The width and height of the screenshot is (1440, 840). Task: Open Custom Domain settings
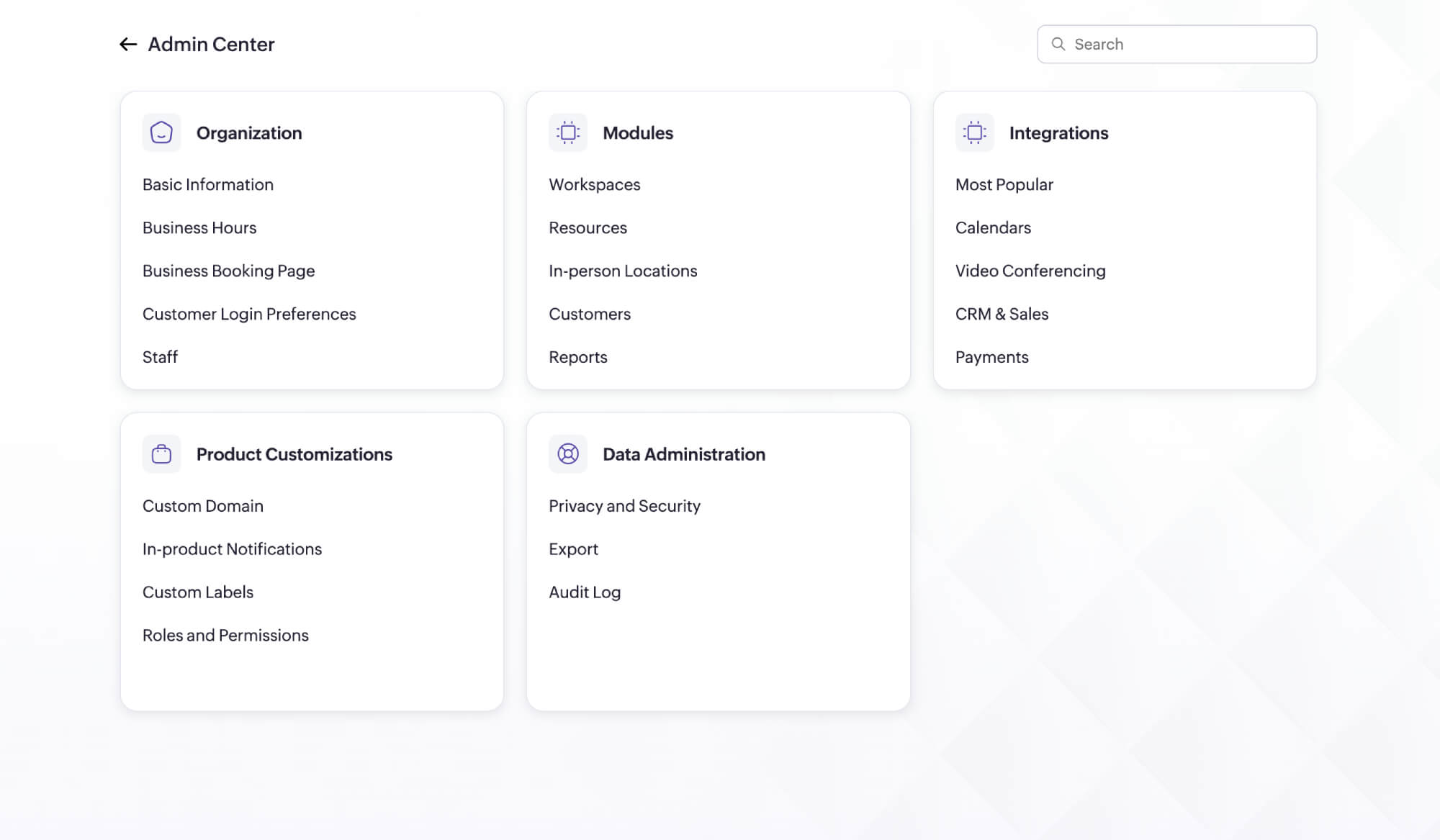pos(203,506)
